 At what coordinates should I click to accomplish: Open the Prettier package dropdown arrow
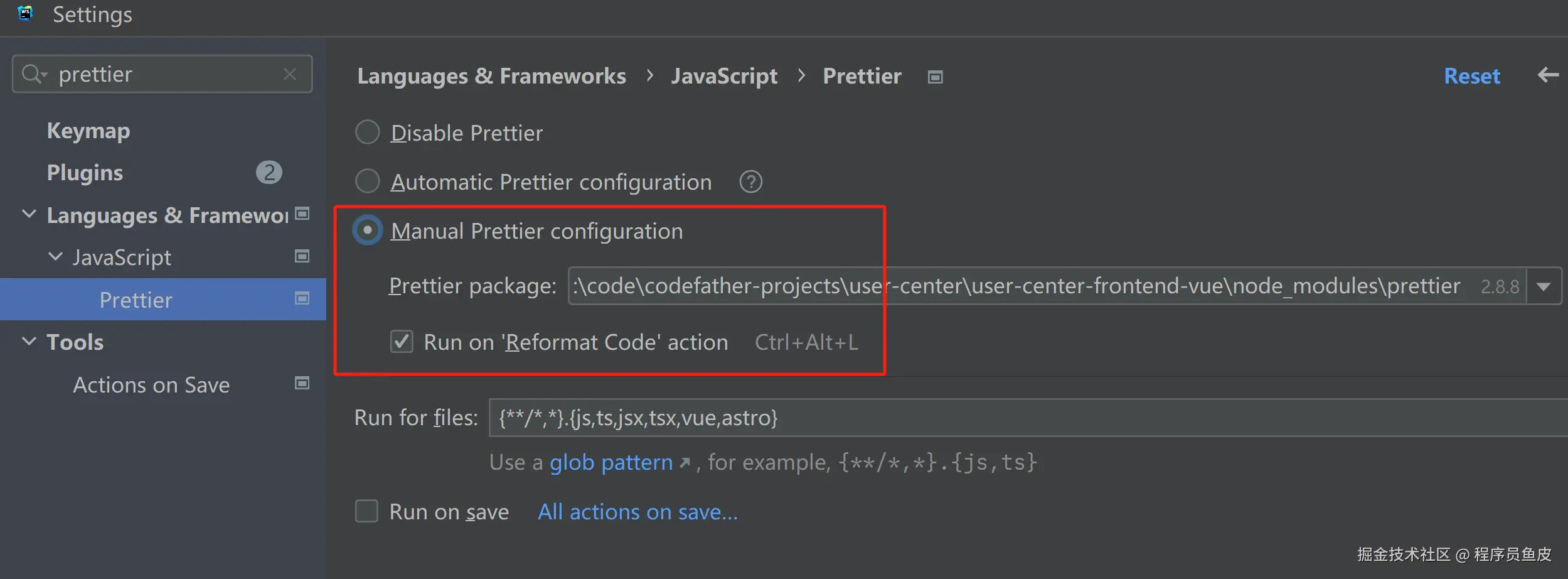click(x=1544, y=286)
